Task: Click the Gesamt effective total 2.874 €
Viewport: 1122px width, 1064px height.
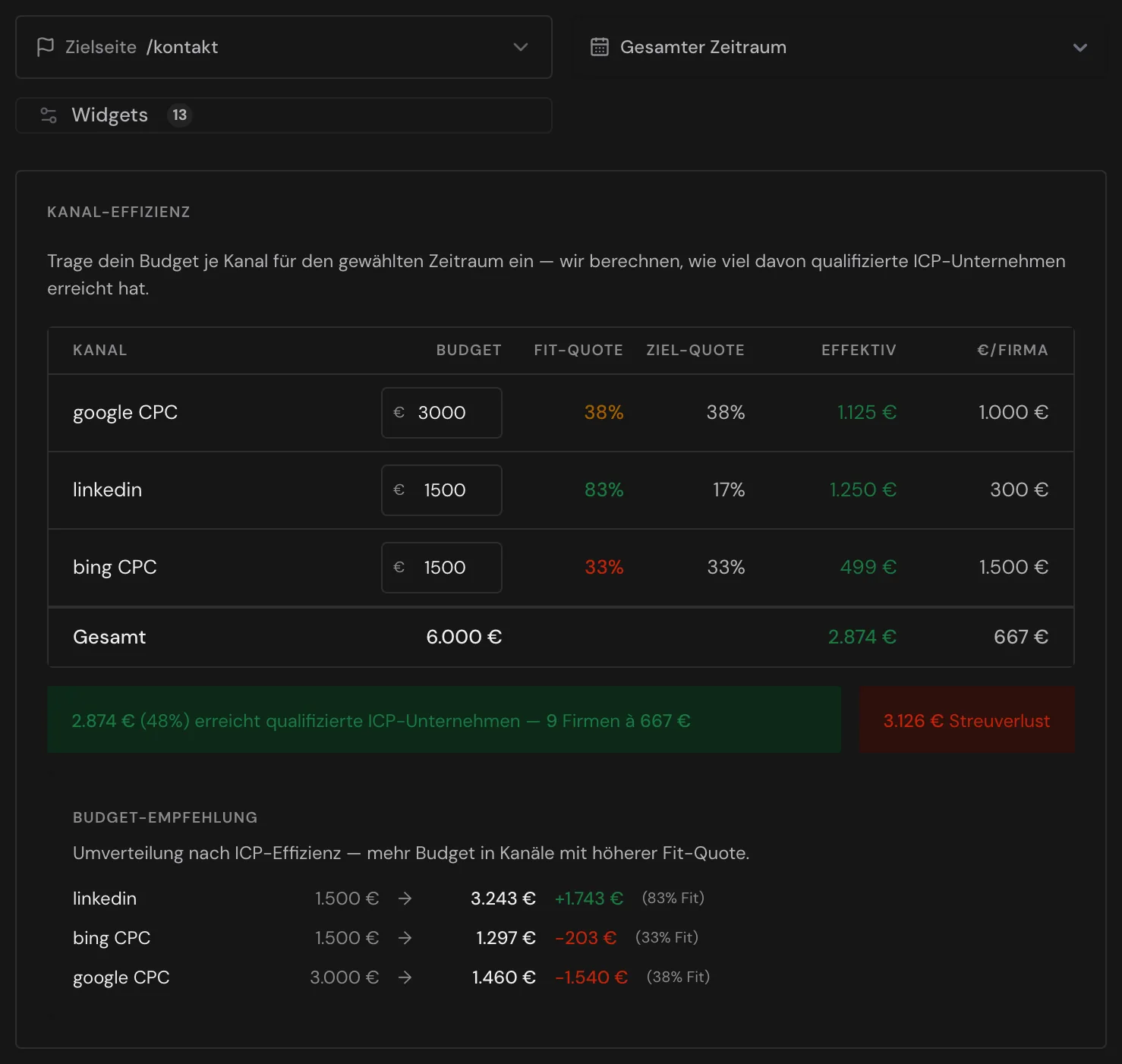Action: pos(862,637)
